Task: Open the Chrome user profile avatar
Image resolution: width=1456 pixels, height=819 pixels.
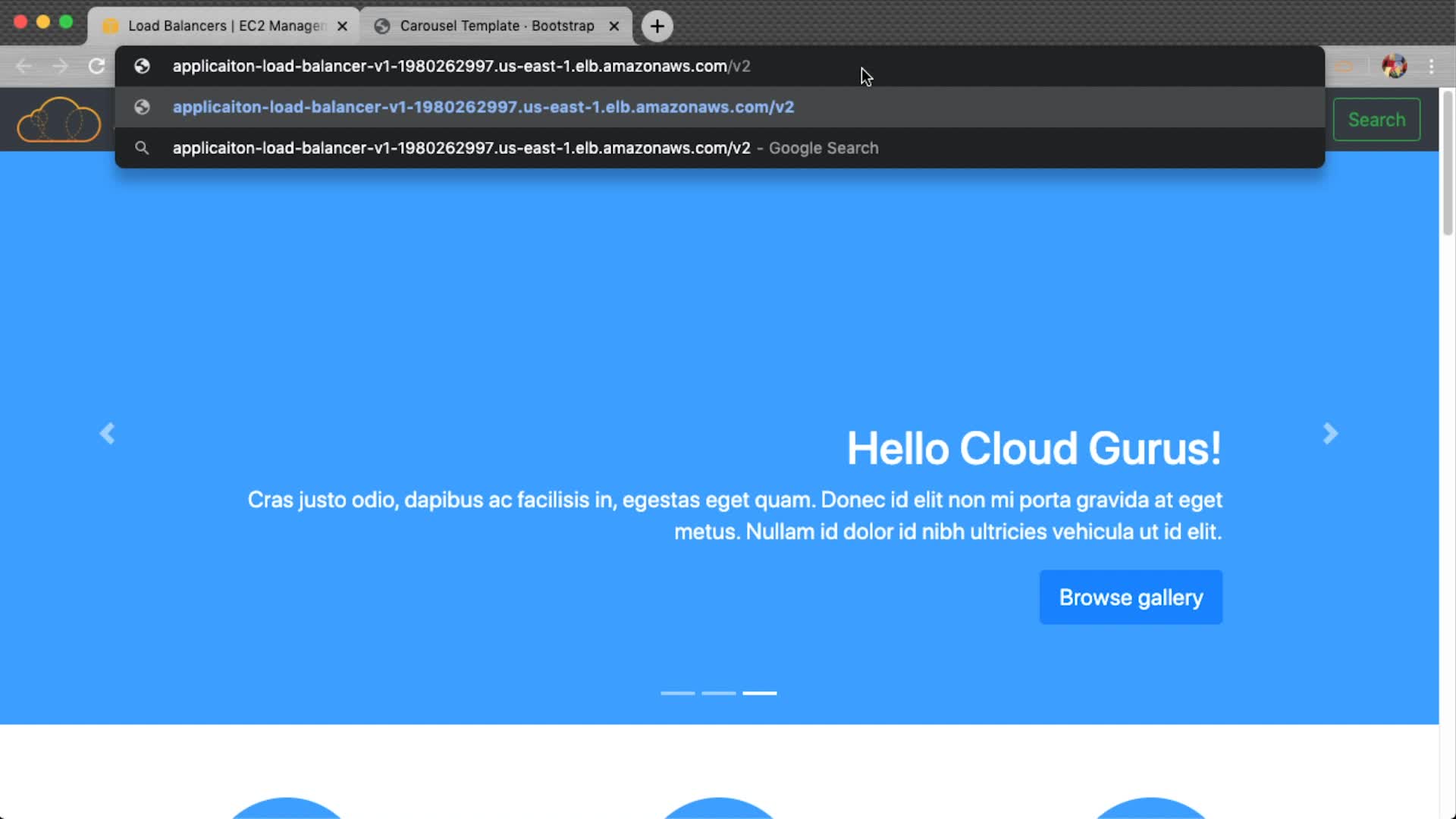Action: click(x=1394, y=67)
